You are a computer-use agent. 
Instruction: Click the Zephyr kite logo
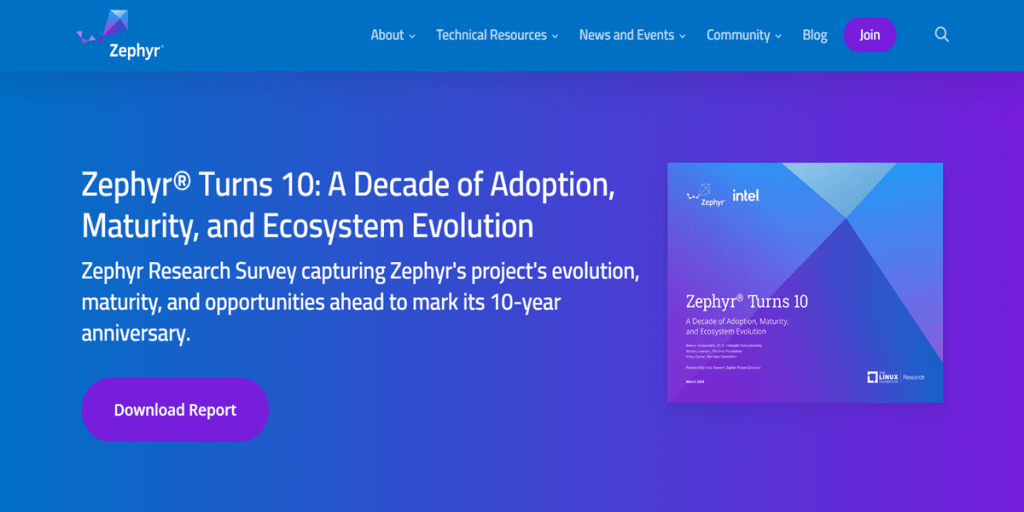pyautogui.click(x=120, y=35)
